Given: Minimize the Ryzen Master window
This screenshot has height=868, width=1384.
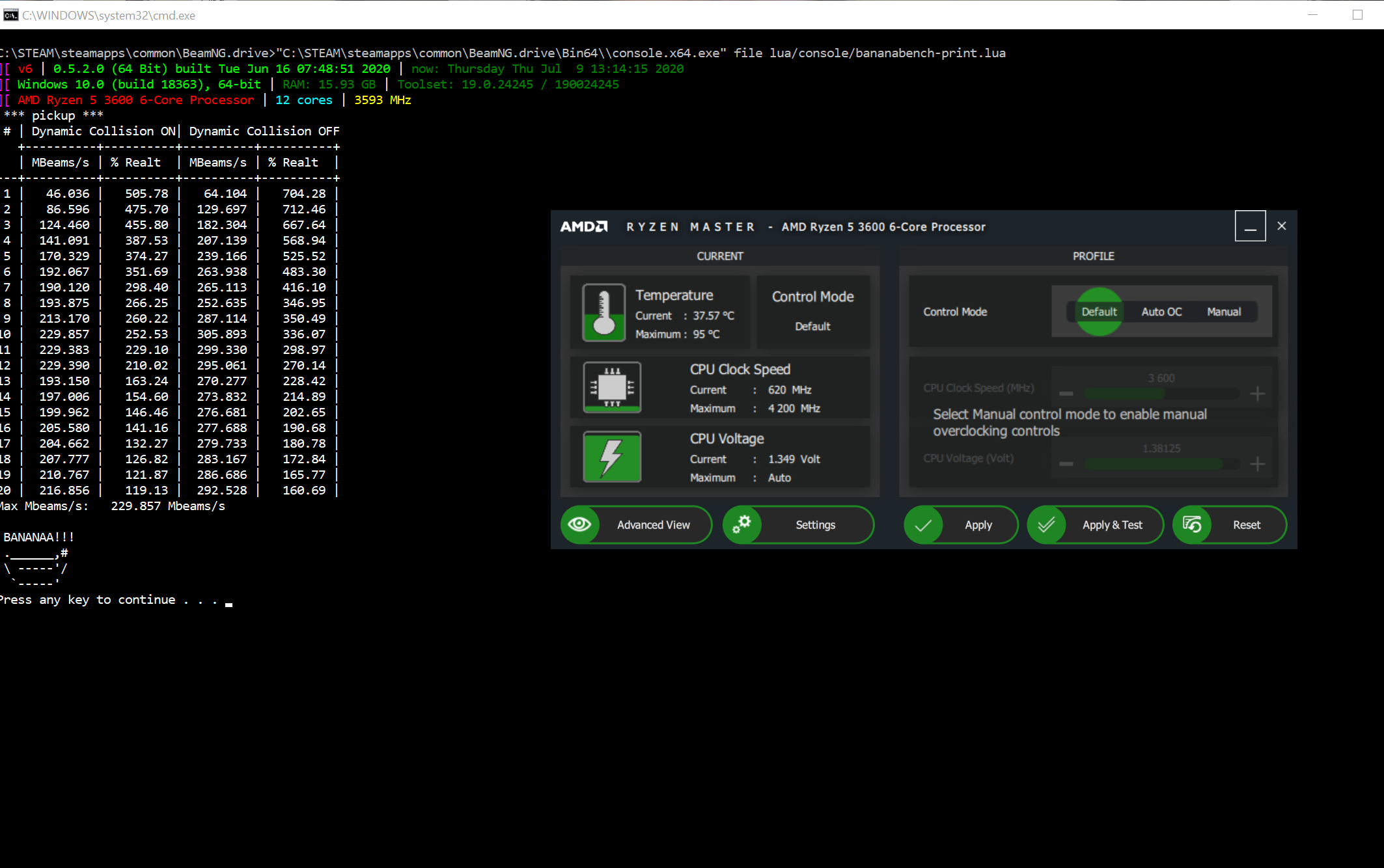Looking at the screenshot, I should (1250, 226).
